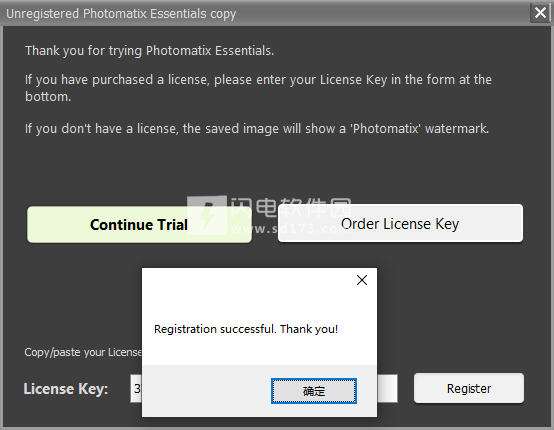Click the License Key: label

pos(66,389)
